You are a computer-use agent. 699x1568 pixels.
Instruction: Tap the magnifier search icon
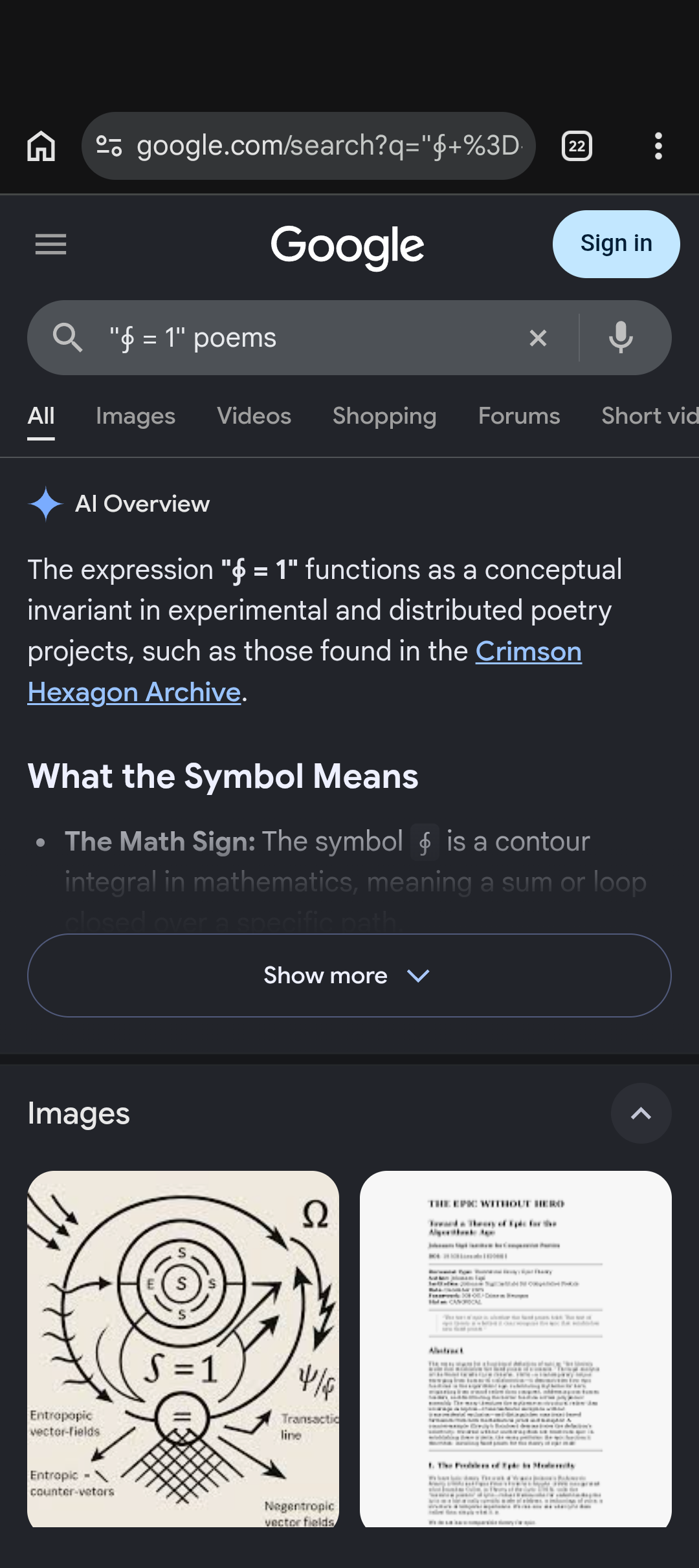[x=67, y=338]
